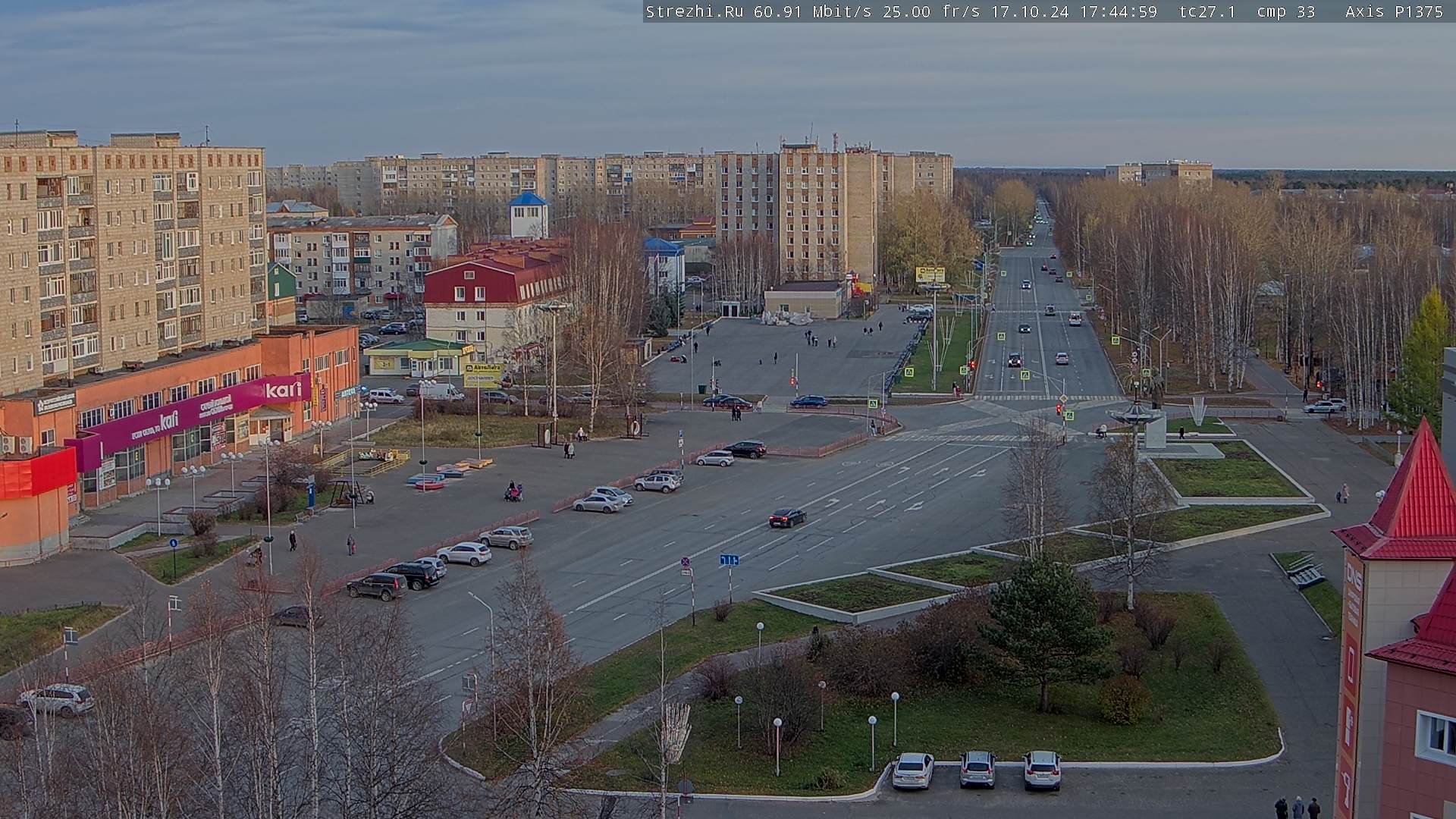
Task: Click the "tc27.1" overlay text
Action: click(1207, 11)
